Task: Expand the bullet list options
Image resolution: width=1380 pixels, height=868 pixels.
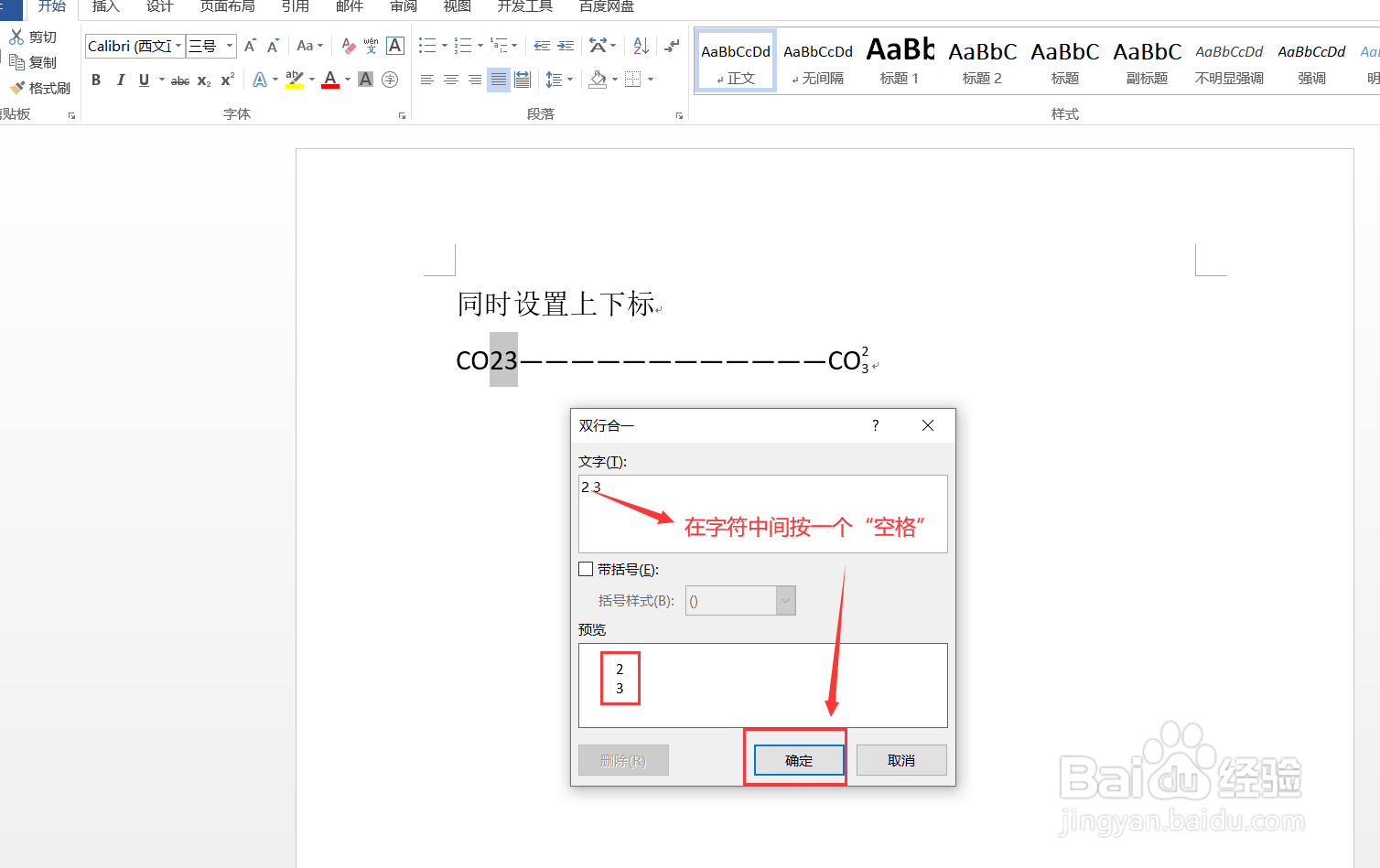Action: [x=445, y=46]
